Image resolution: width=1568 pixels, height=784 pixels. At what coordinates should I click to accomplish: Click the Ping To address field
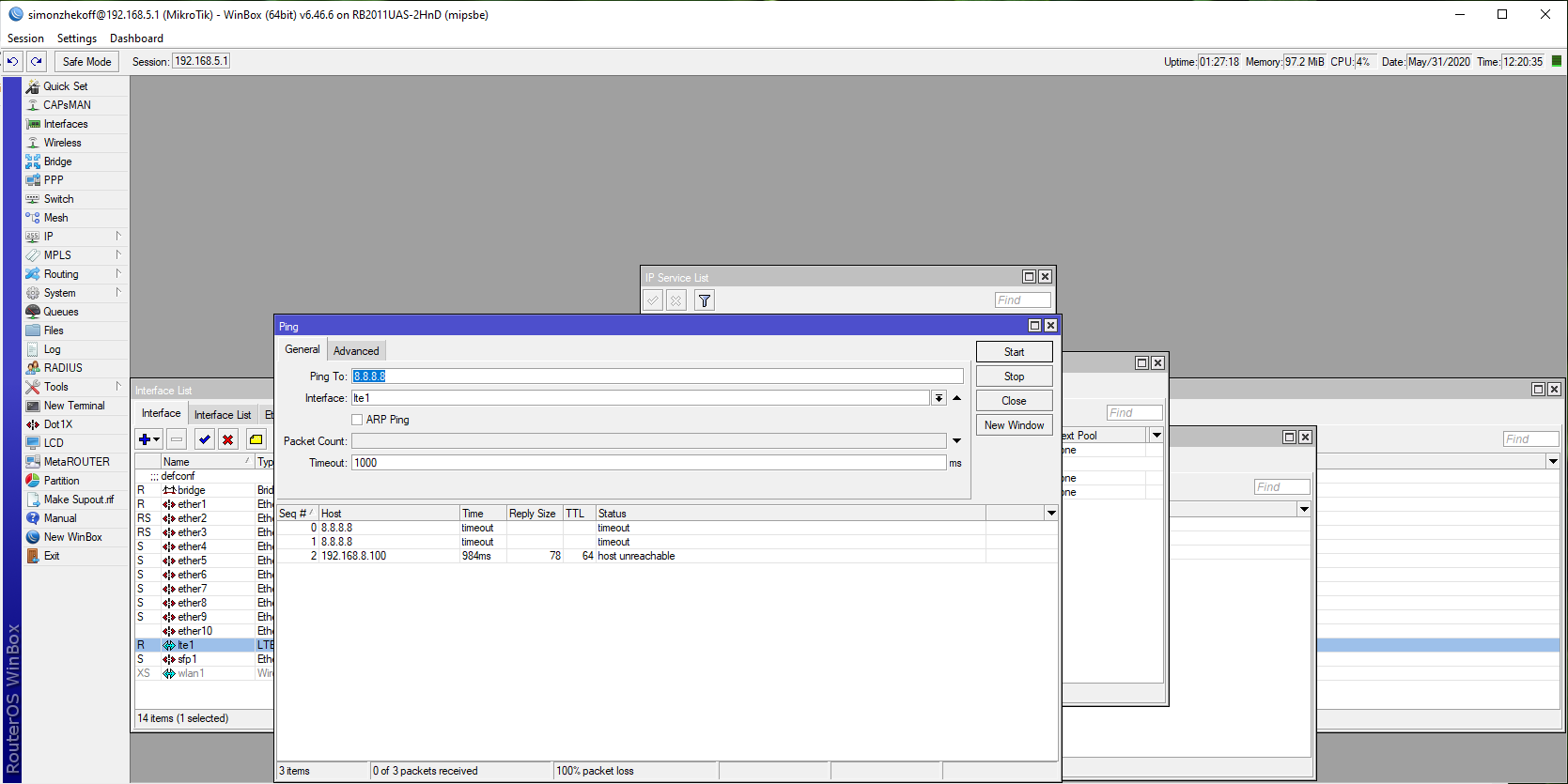(x=658, y=377)
